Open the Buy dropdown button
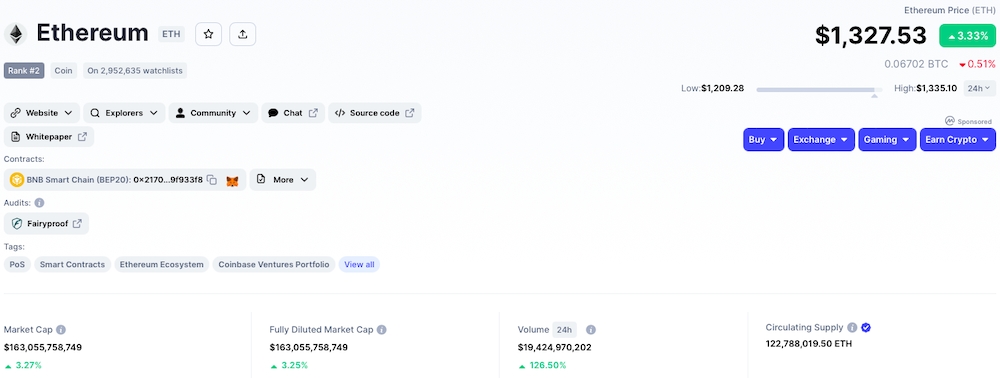Viewport: 1000px width, 378px height. tap(763, 140)
